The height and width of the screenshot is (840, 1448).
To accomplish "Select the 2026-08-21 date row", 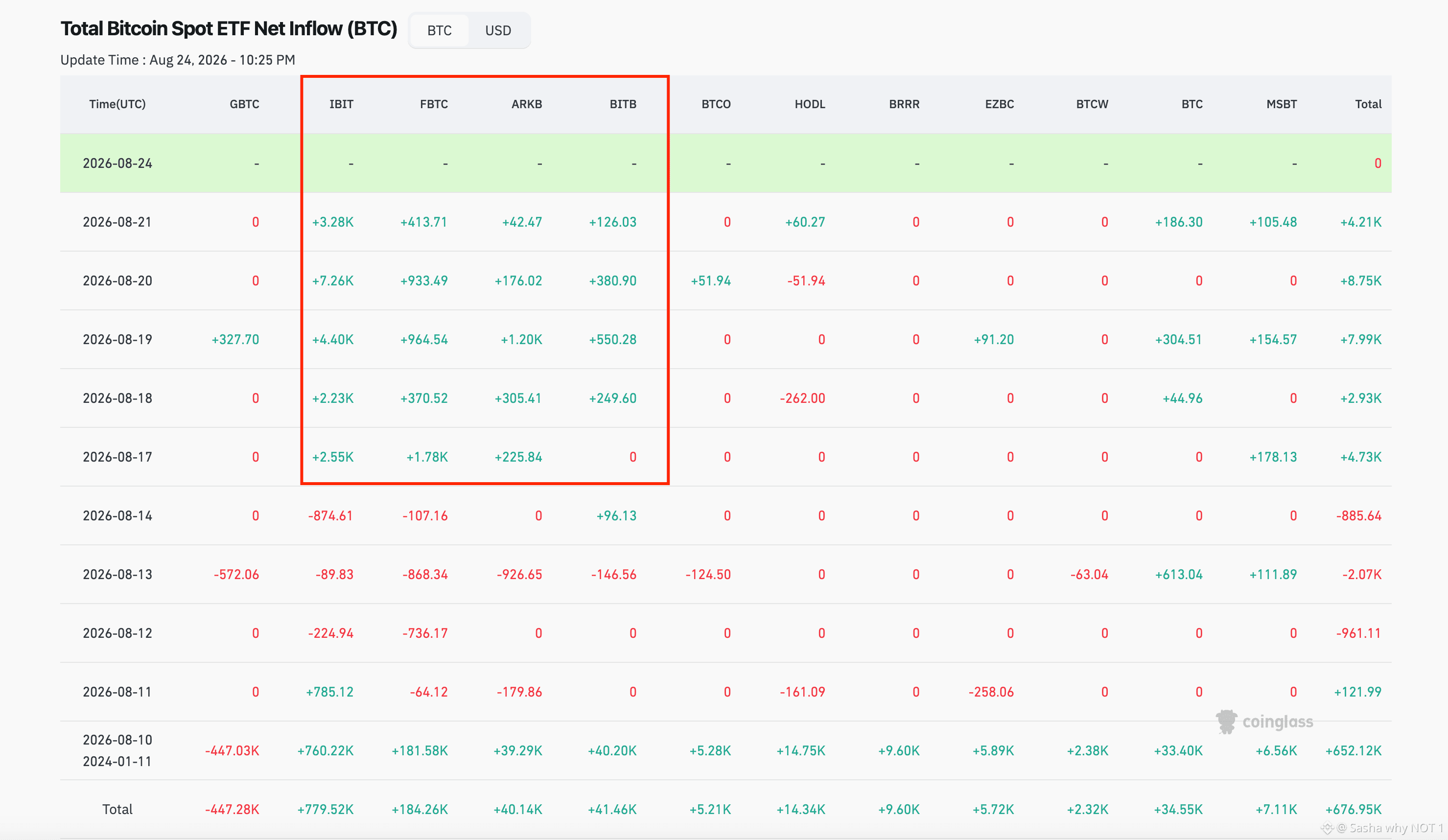I will 725,222.
